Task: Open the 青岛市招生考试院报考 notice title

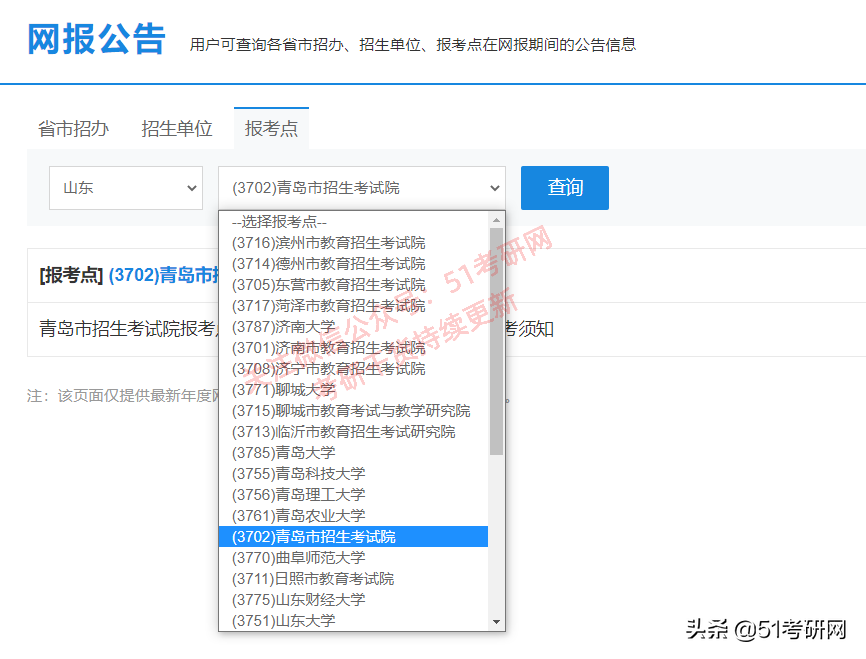Action: pyautogui.click(x=128, y=329)
